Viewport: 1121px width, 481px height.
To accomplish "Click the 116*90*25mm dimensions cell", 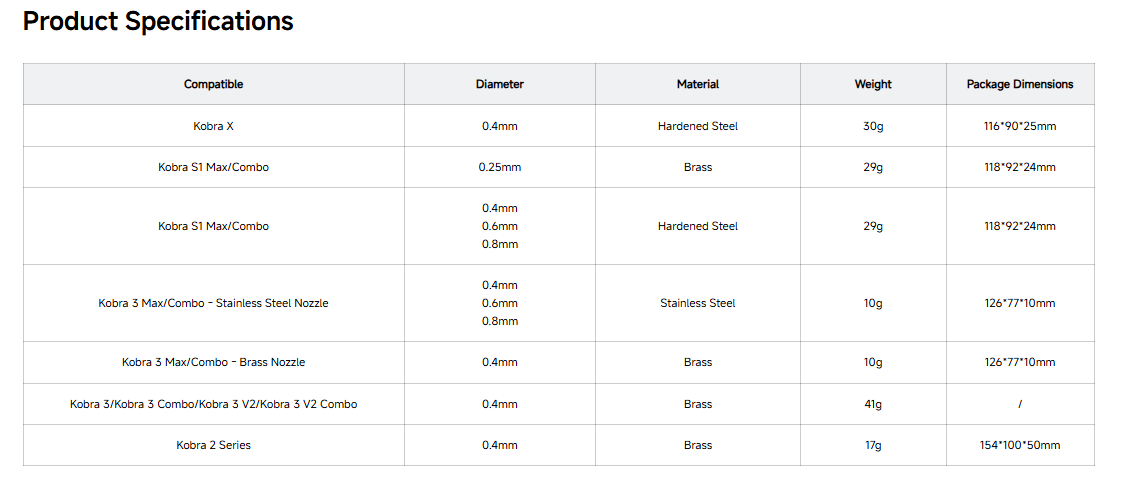I will pos(1020,127).
